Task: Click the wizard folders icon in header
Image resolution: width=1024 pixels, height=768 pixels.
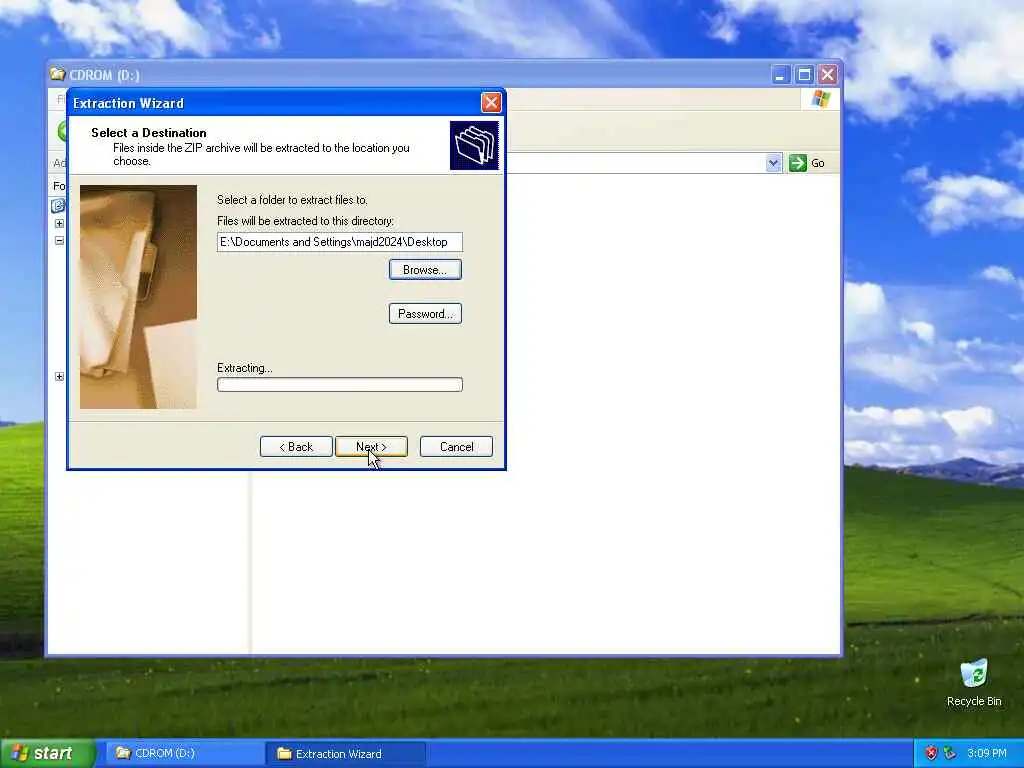Action: [474, 145]
